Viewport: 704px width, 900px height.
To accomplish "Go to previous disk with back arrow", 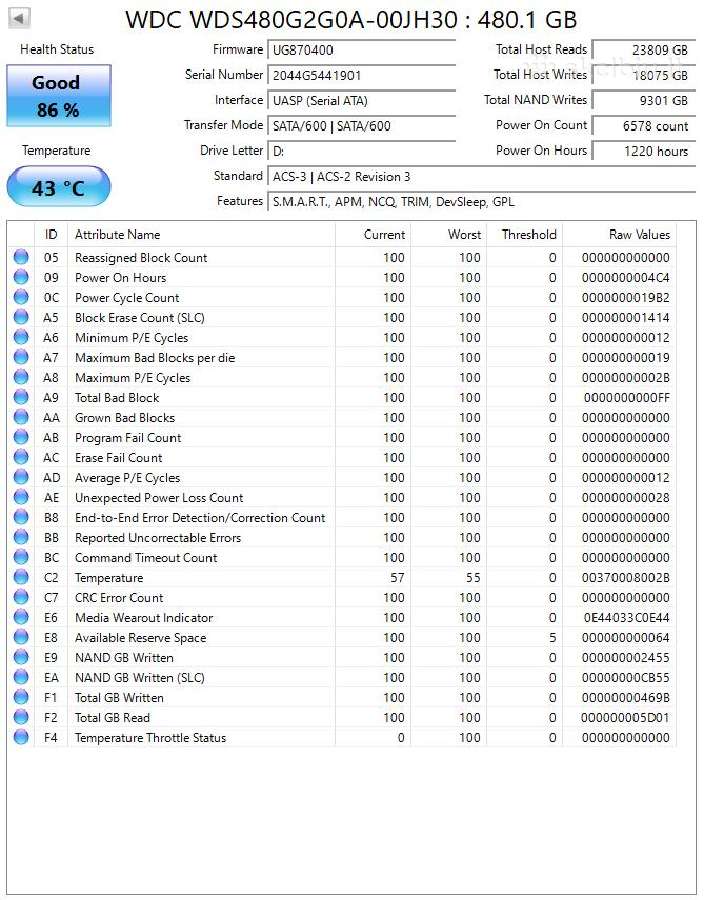I will [20, 18].
